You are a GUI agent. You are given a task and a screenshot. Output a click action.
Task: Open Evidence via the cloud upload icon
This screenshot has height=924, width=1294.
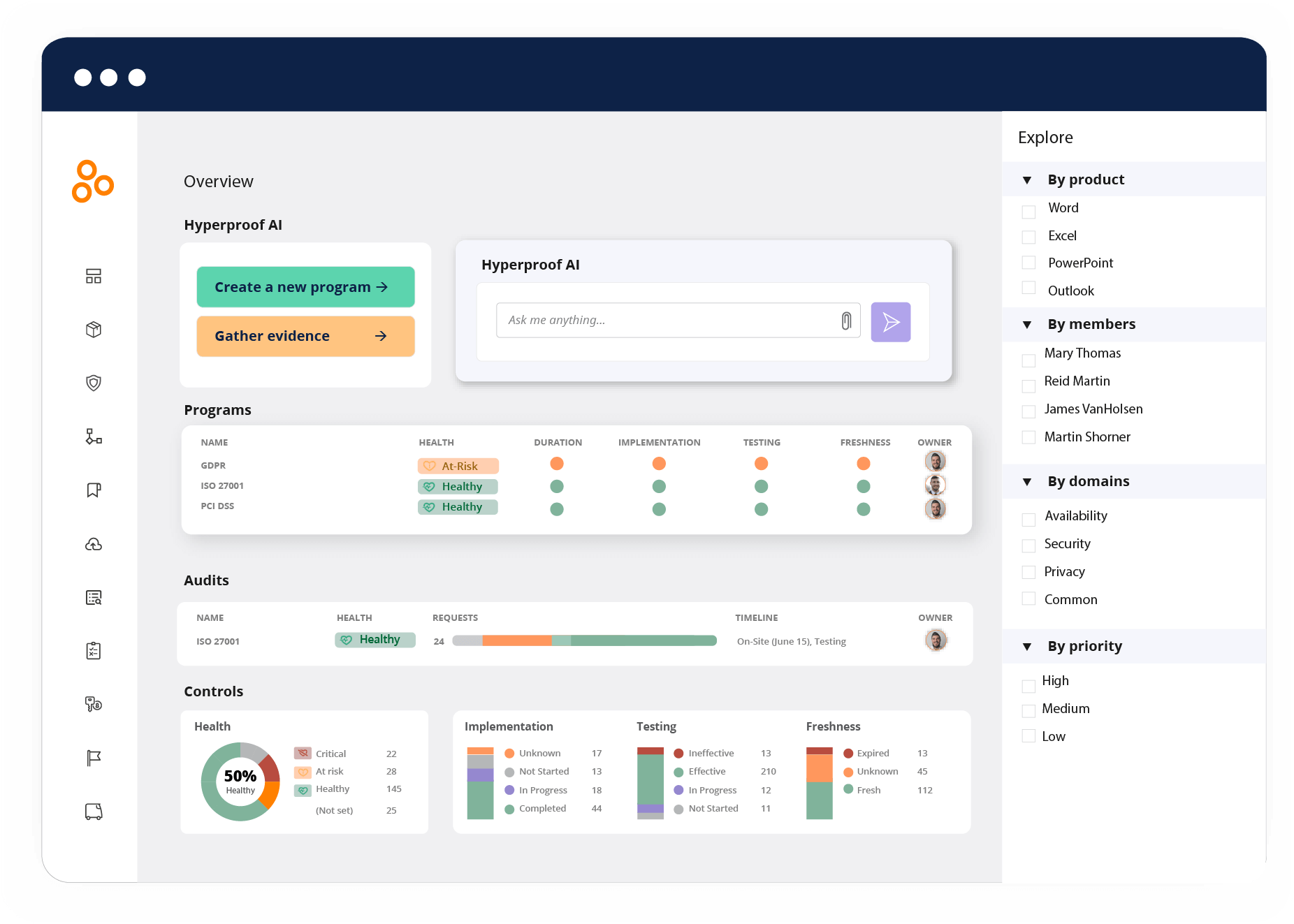click(93, 544)
